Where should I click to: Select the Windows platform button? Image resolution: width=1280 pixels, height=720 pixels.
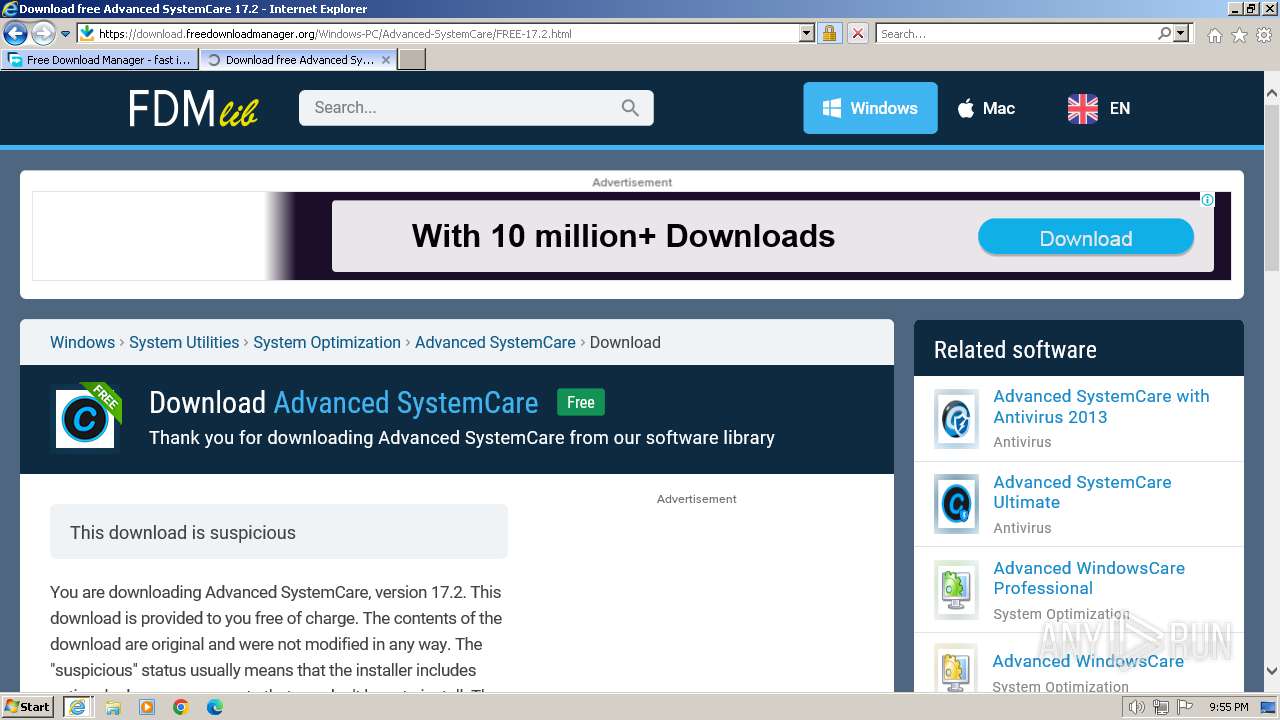click(x=870, y=108)
